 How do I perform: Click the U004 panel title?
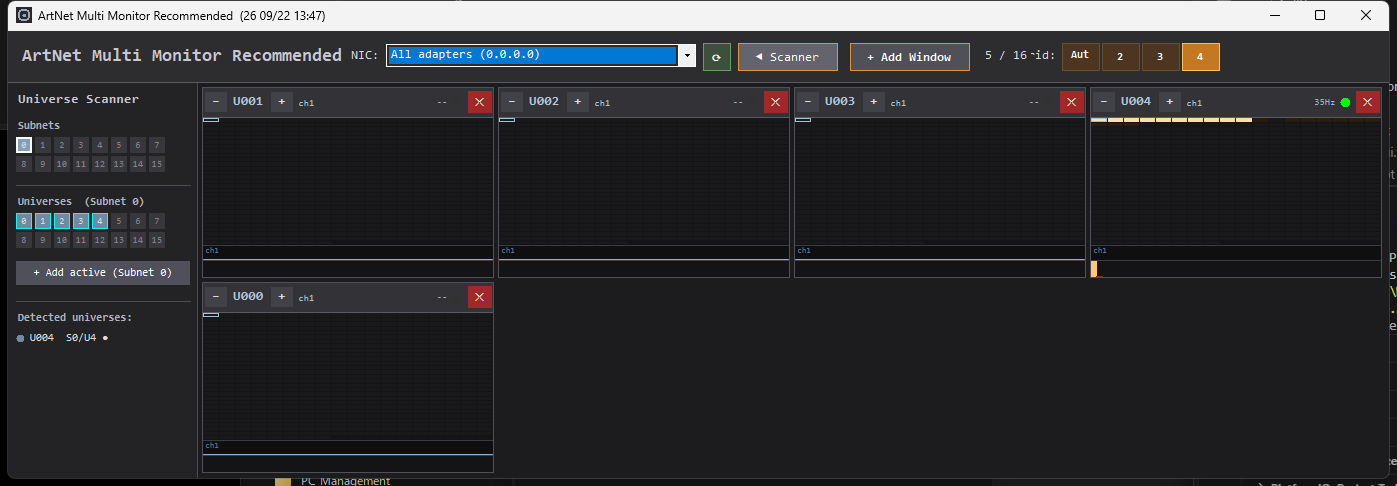[x=1136, y=102]
